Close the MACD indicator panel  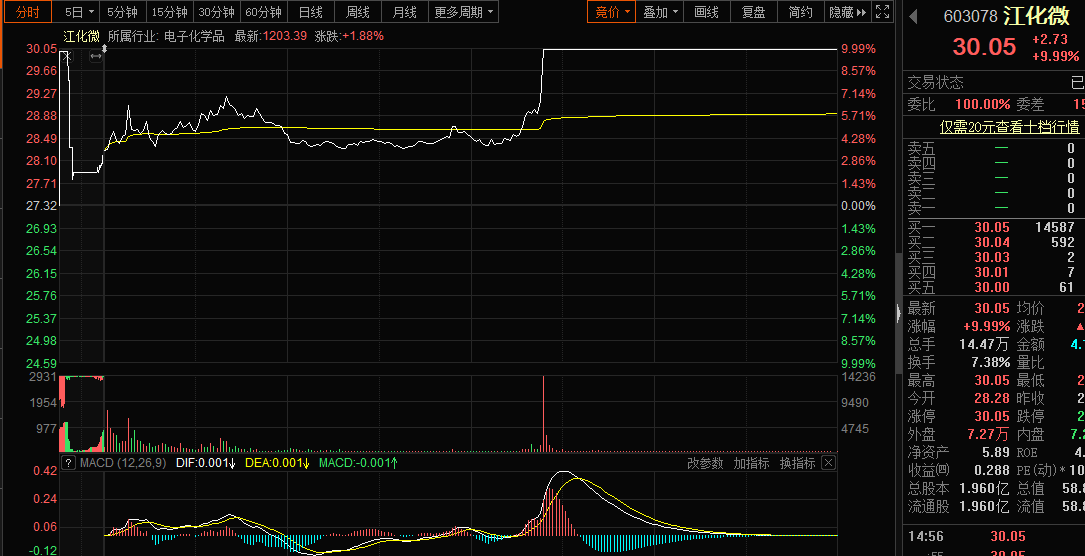828,463
